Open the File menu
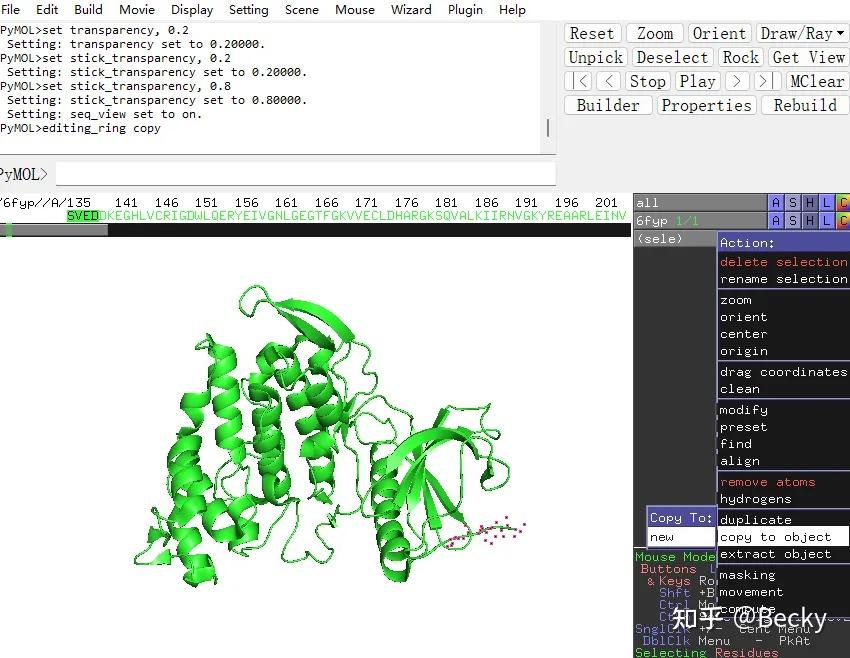 tap(10, 10)
